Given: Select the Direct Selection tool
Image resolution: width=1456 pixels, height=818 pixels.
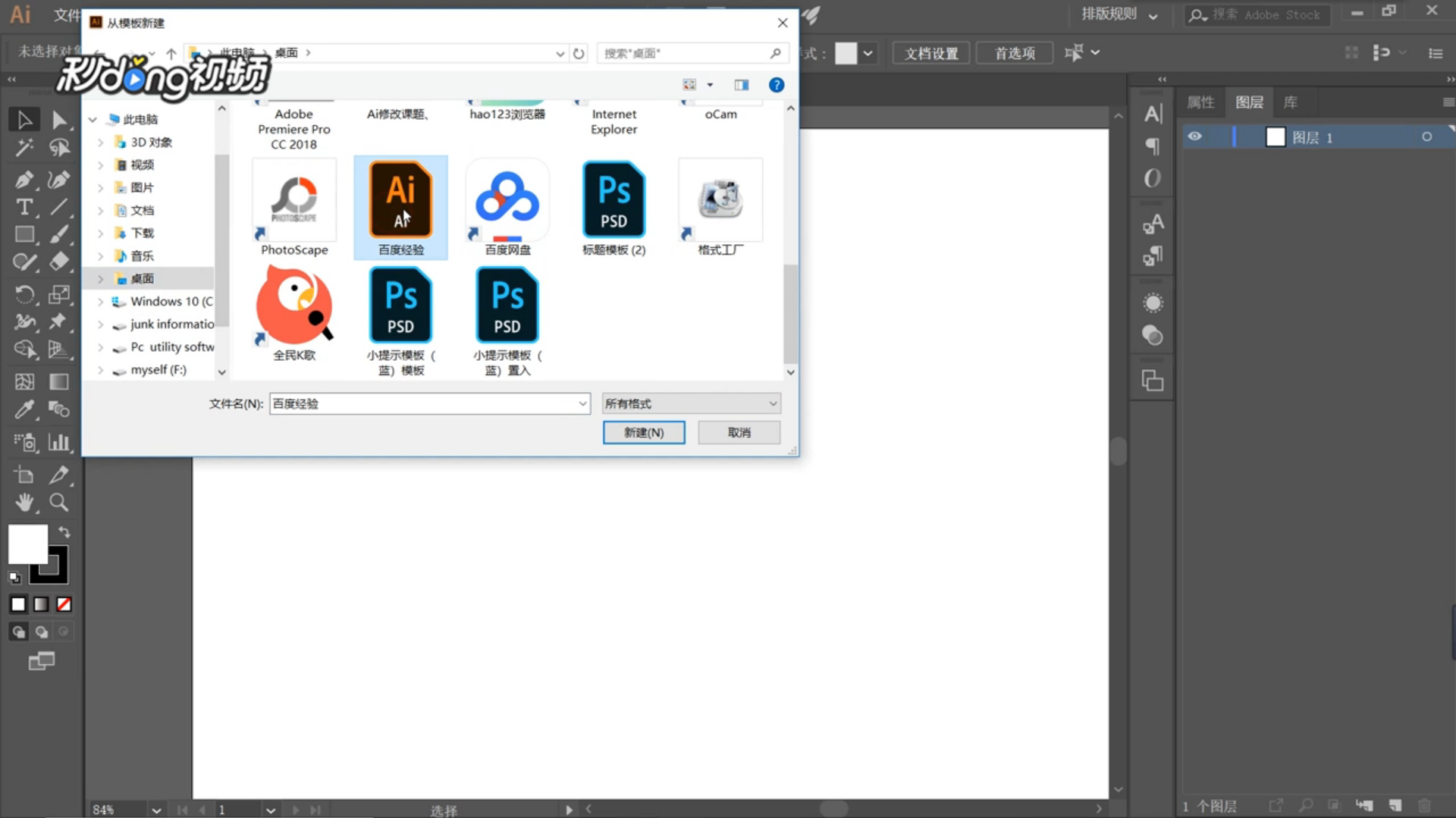Looking at the screenshot, I should (59, 120).
